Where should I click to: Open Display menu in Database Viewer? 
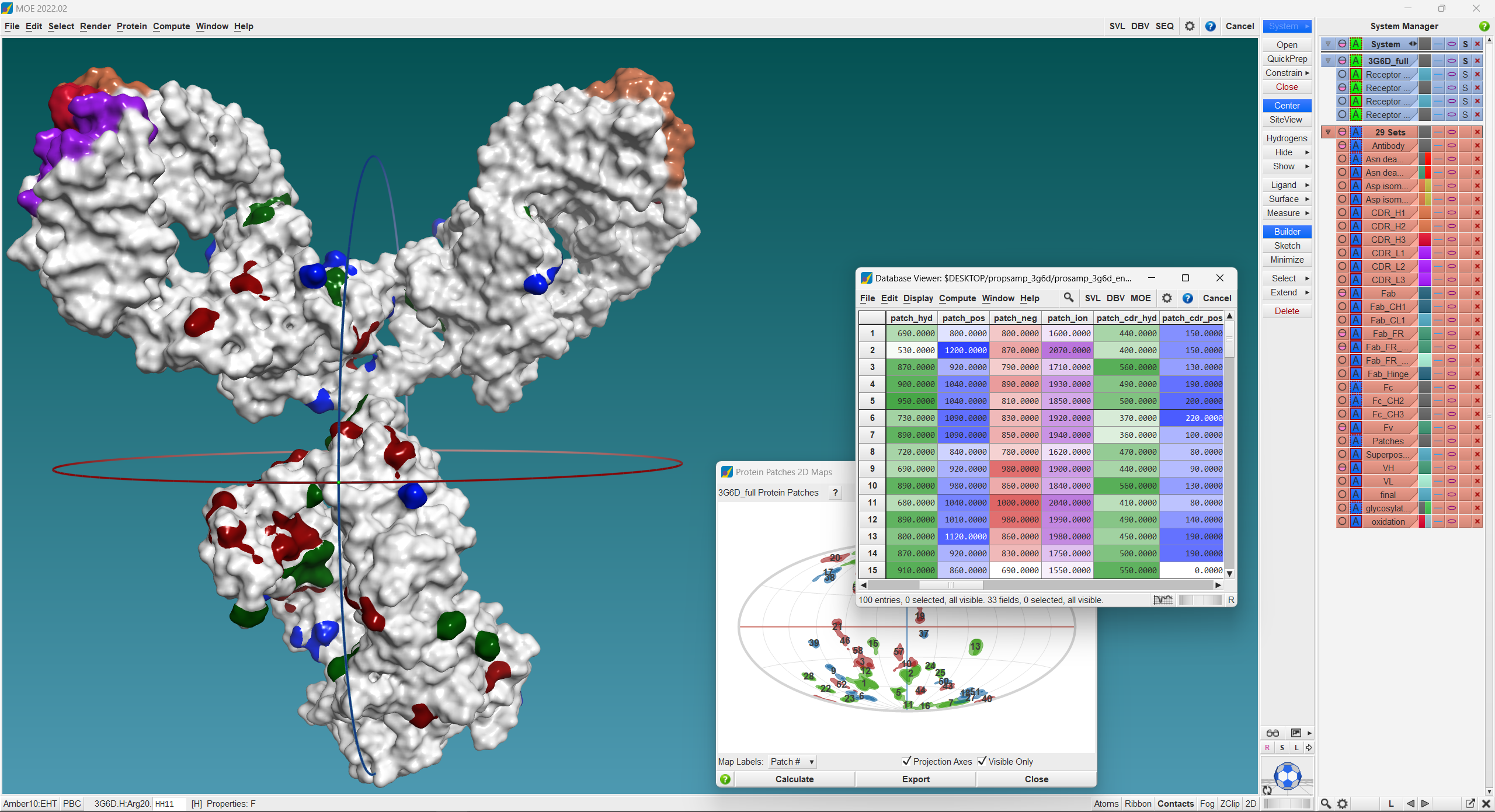pyautogui.click(x=918, y=298)
